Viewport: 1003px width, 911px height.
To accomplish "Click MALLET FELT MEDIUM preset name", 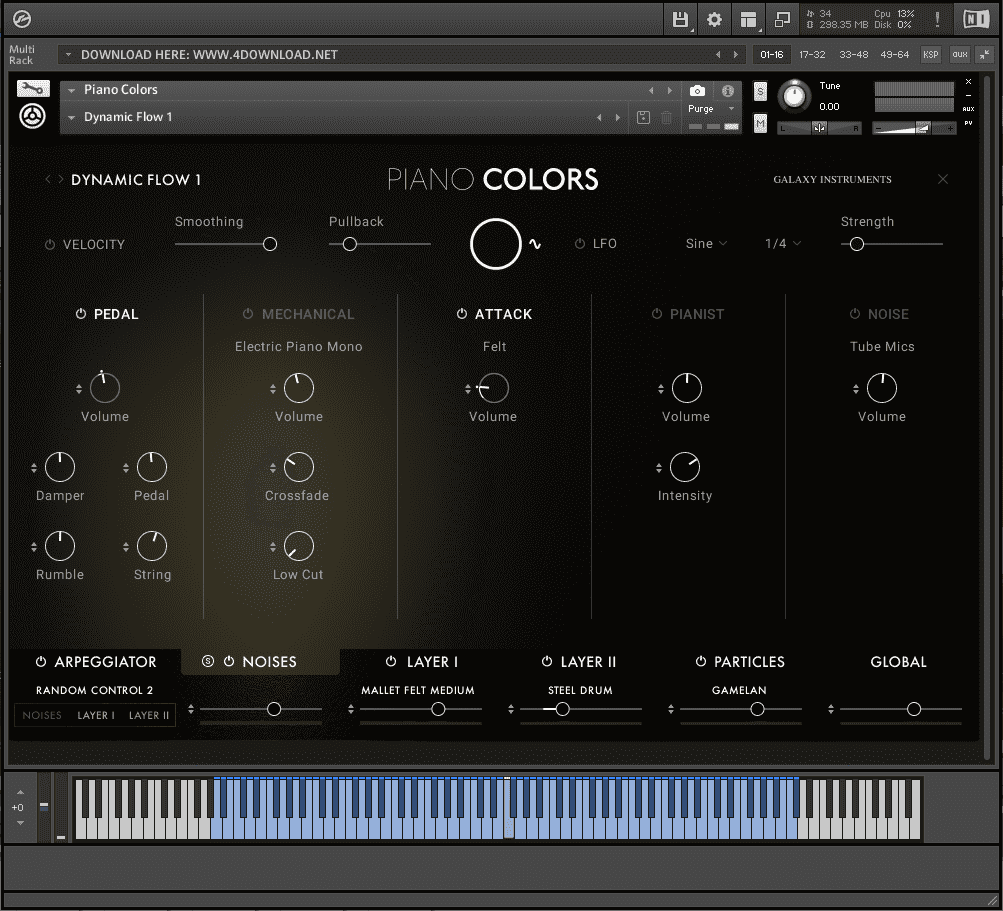I will (x=418, y=690).
